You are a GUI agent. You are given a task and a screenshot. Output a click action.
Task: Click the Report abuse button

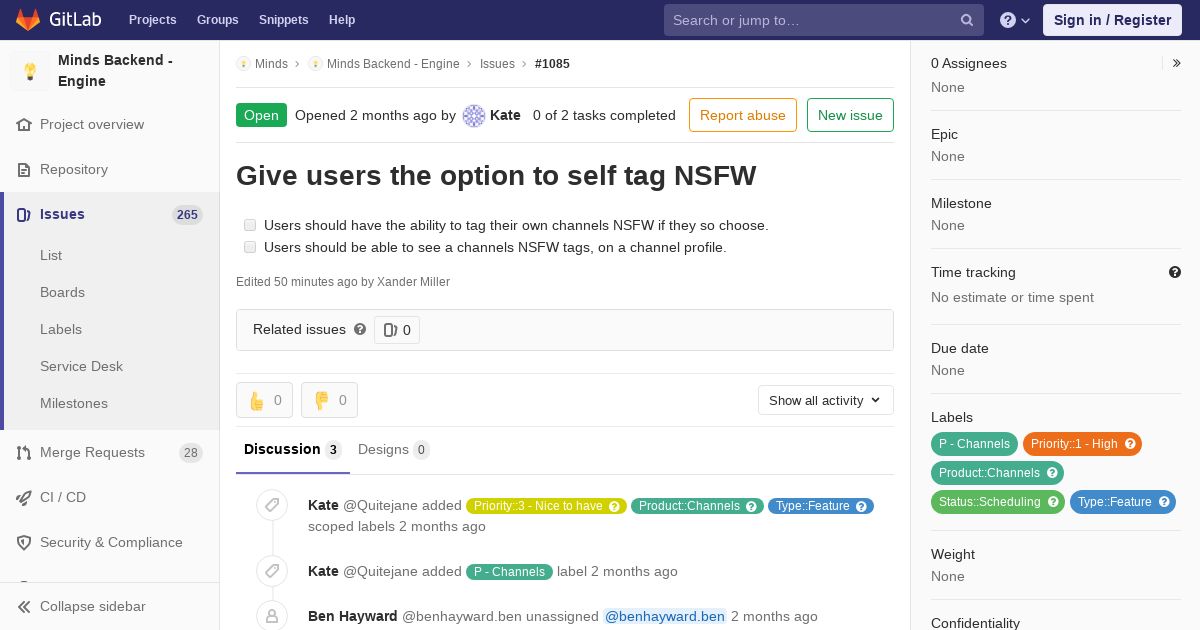[x=743, y=115]
